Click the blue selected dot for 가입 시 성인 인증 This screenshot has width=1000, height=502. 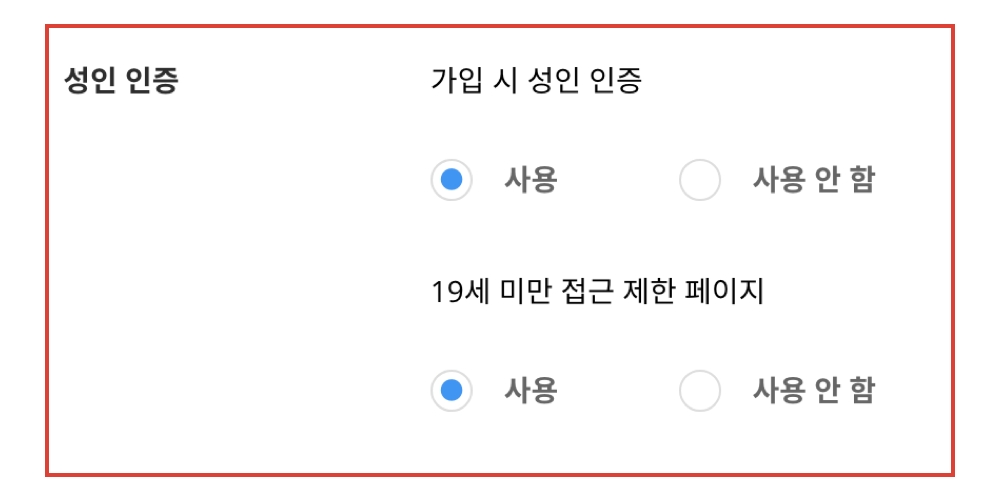(451, 181)
